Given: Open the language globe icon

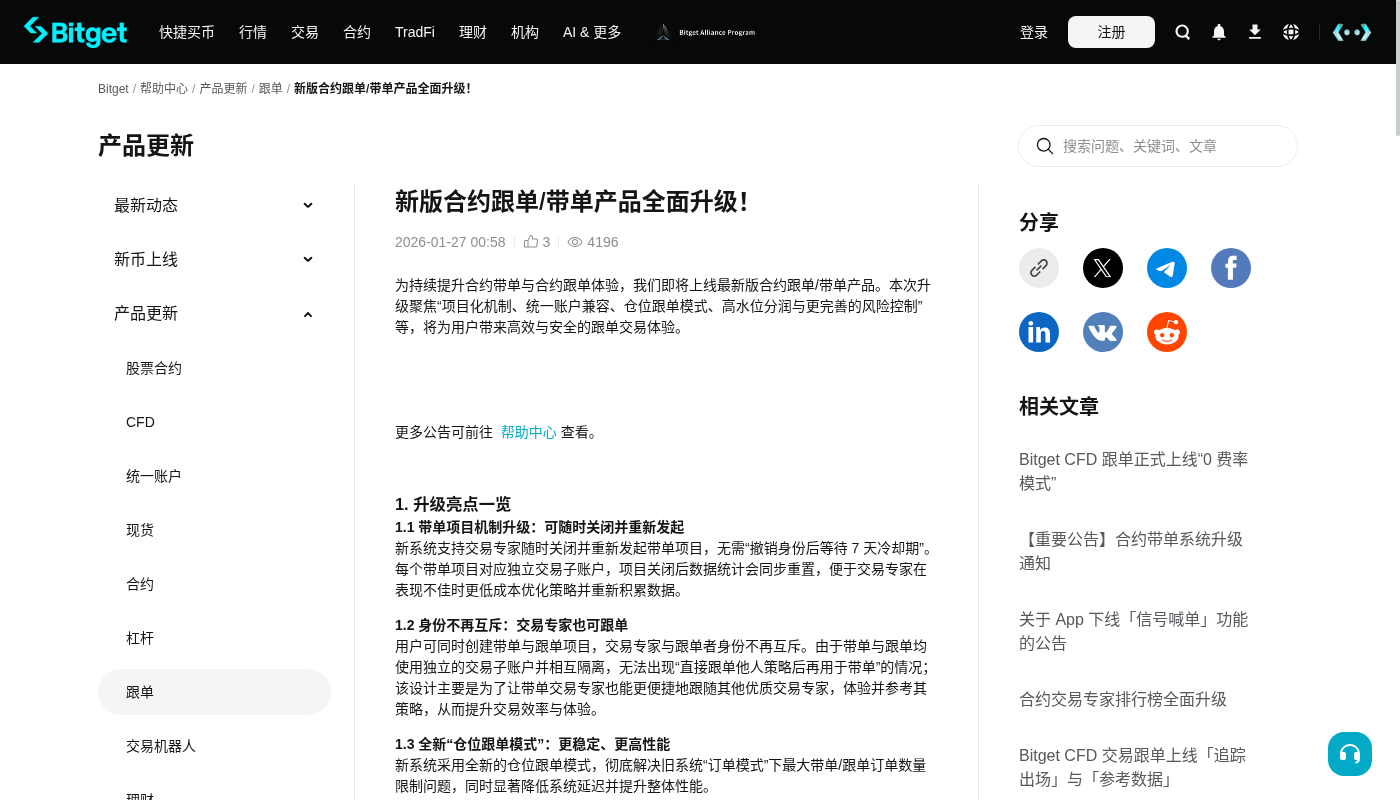Looking at the screenshot, I should (1291, 32).
